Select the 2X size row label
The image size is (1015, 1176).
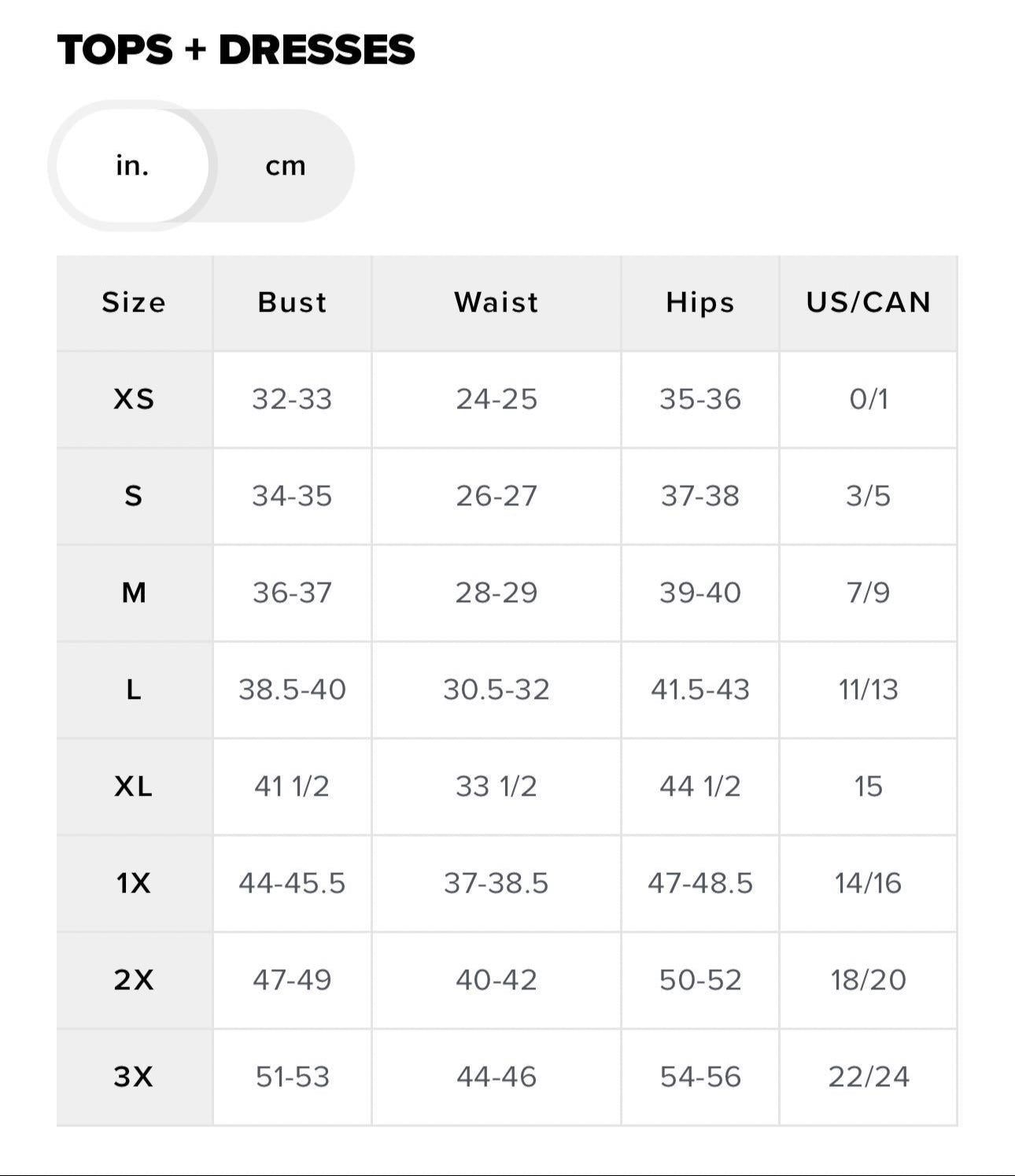click(x=134, y=980)
